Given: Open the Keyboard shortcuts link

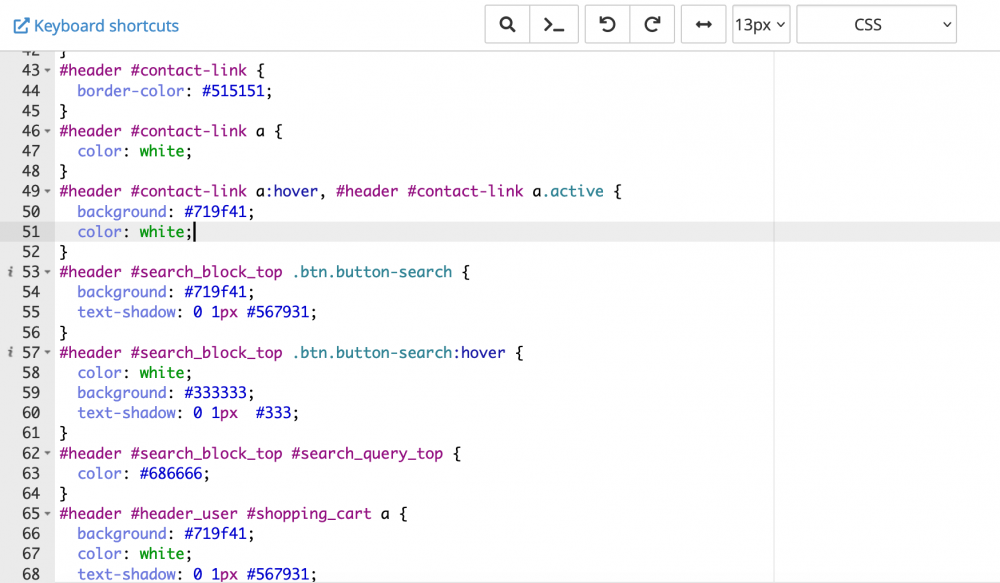Looking at the screenshot, I should tap(106, 26).
